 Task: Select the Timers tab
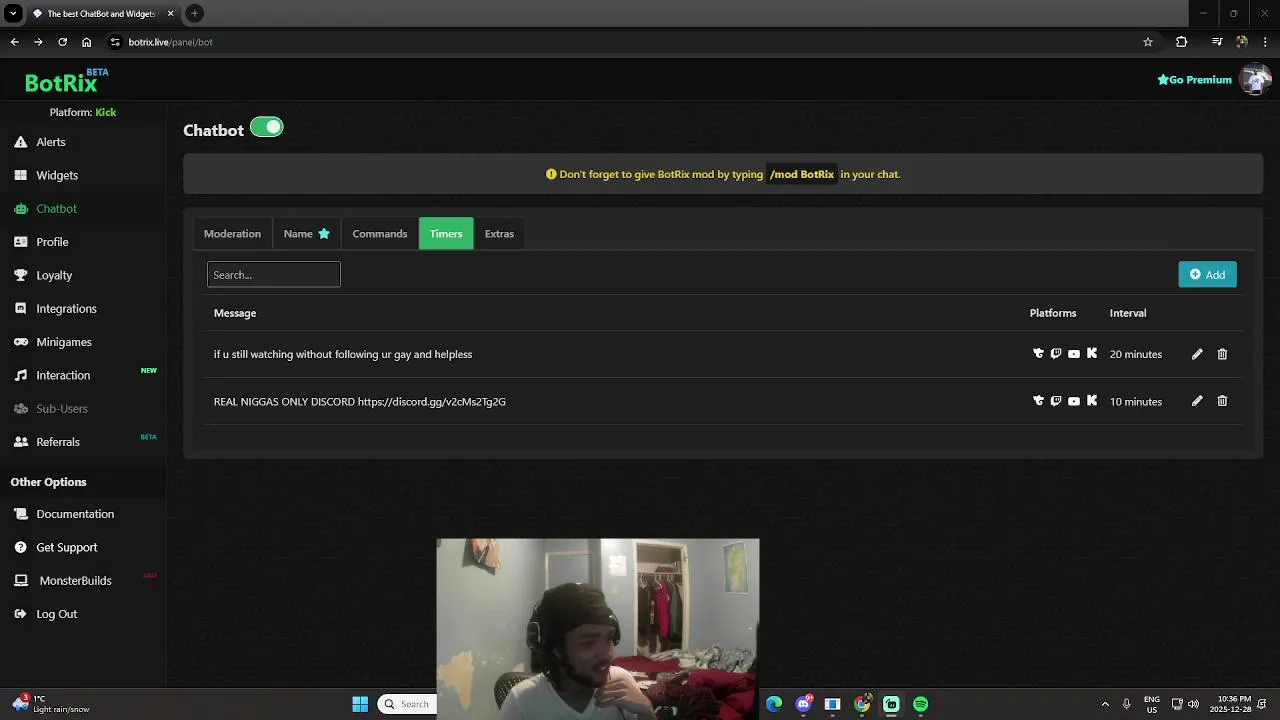coord(446,234)
